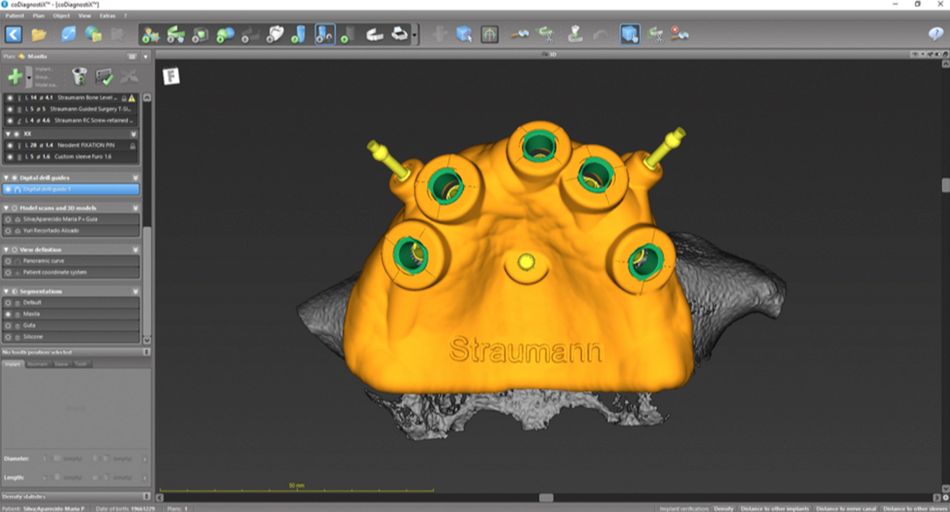Toggle visibility of Maxila segmentation
This screenshot has width=950, height=512.
pos(8,314)
